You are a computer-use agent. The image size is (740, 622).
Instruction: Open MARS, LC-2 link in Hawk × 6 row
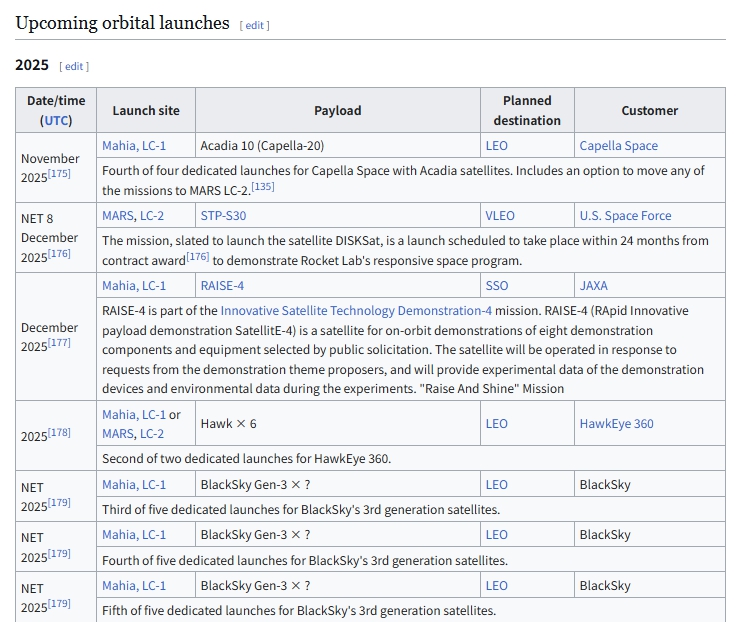(133, 433)
